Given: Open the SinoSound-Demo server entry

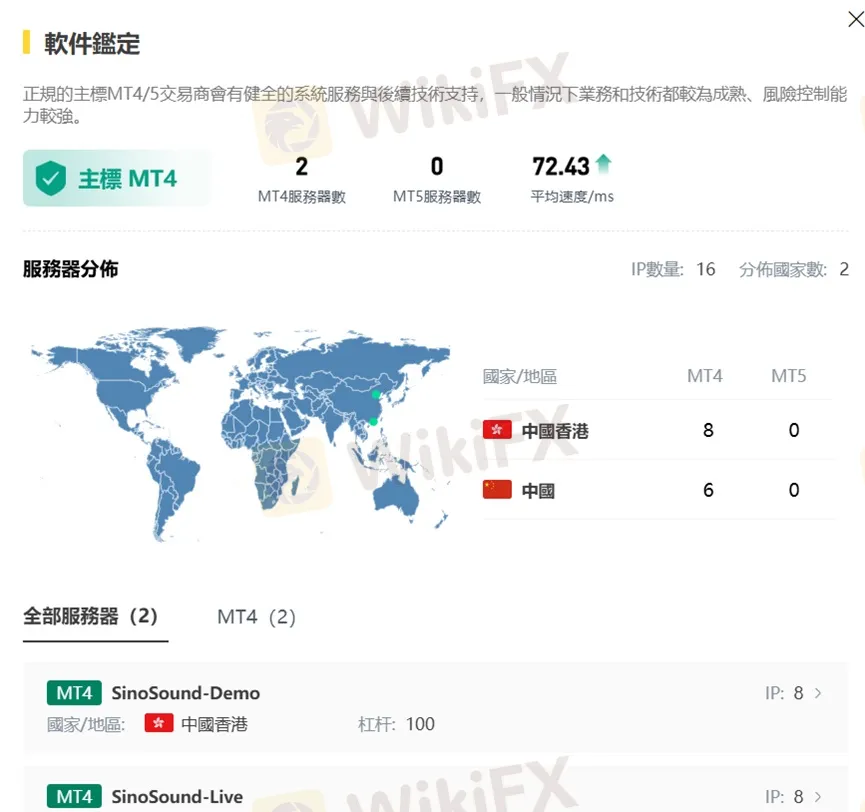Looking at the screenshot, I should (435, 708).
